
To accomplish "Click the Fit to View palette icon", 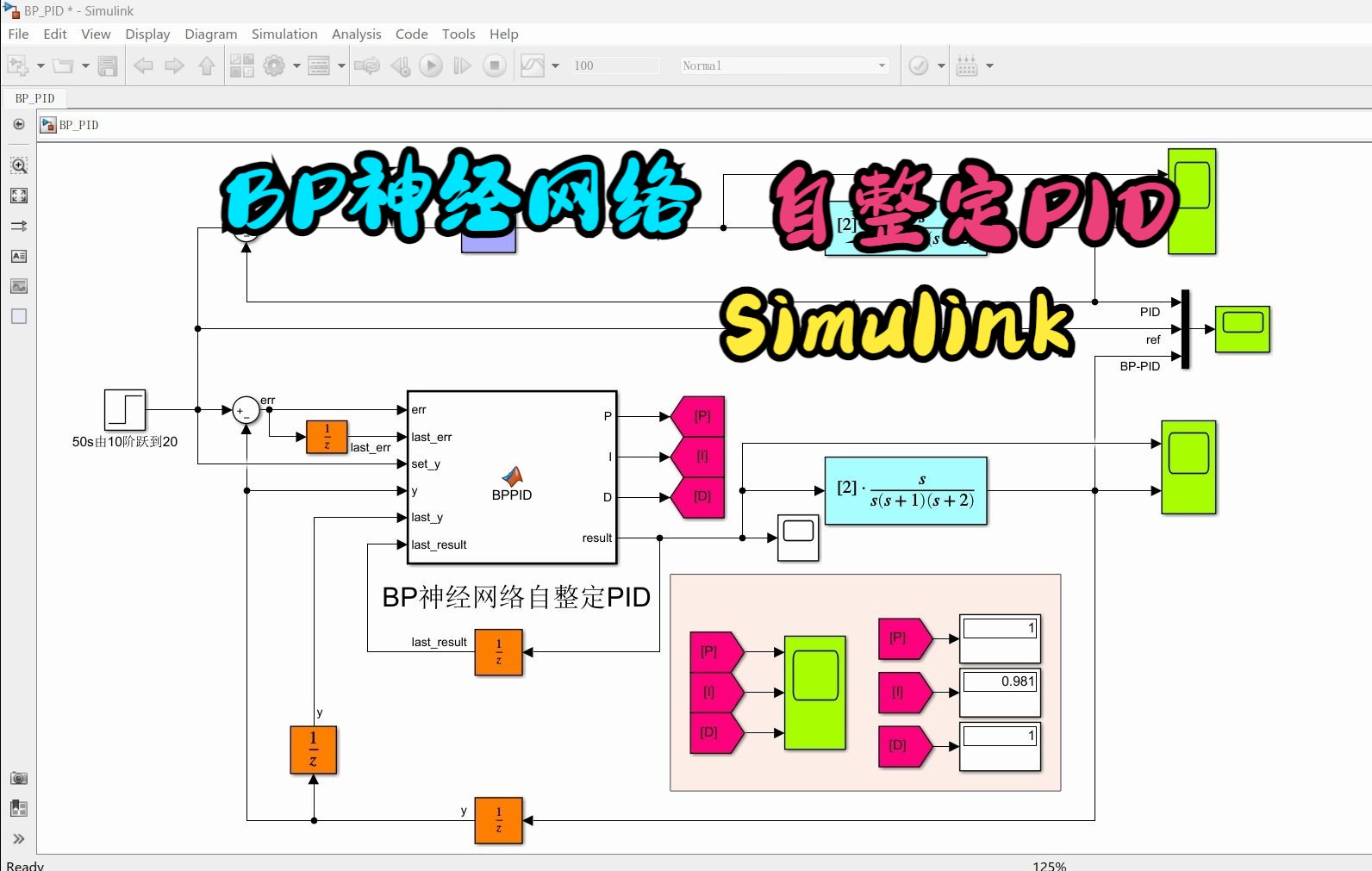I will (x=19, y=196).
